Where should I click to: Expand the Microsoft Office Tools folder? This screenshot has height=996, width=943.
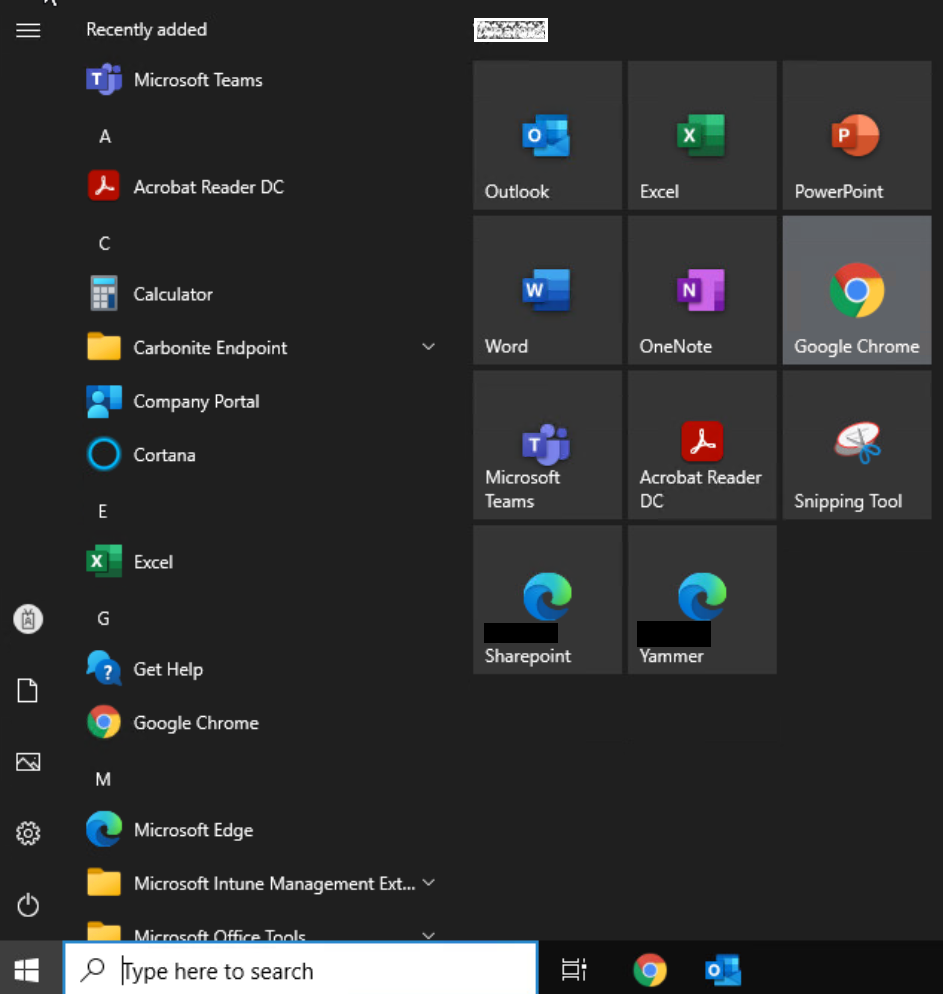[429, 934]
